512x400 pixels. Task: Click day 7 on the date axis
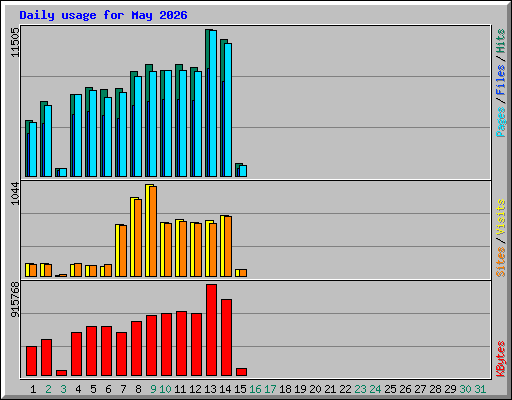(x=123, y=389)
